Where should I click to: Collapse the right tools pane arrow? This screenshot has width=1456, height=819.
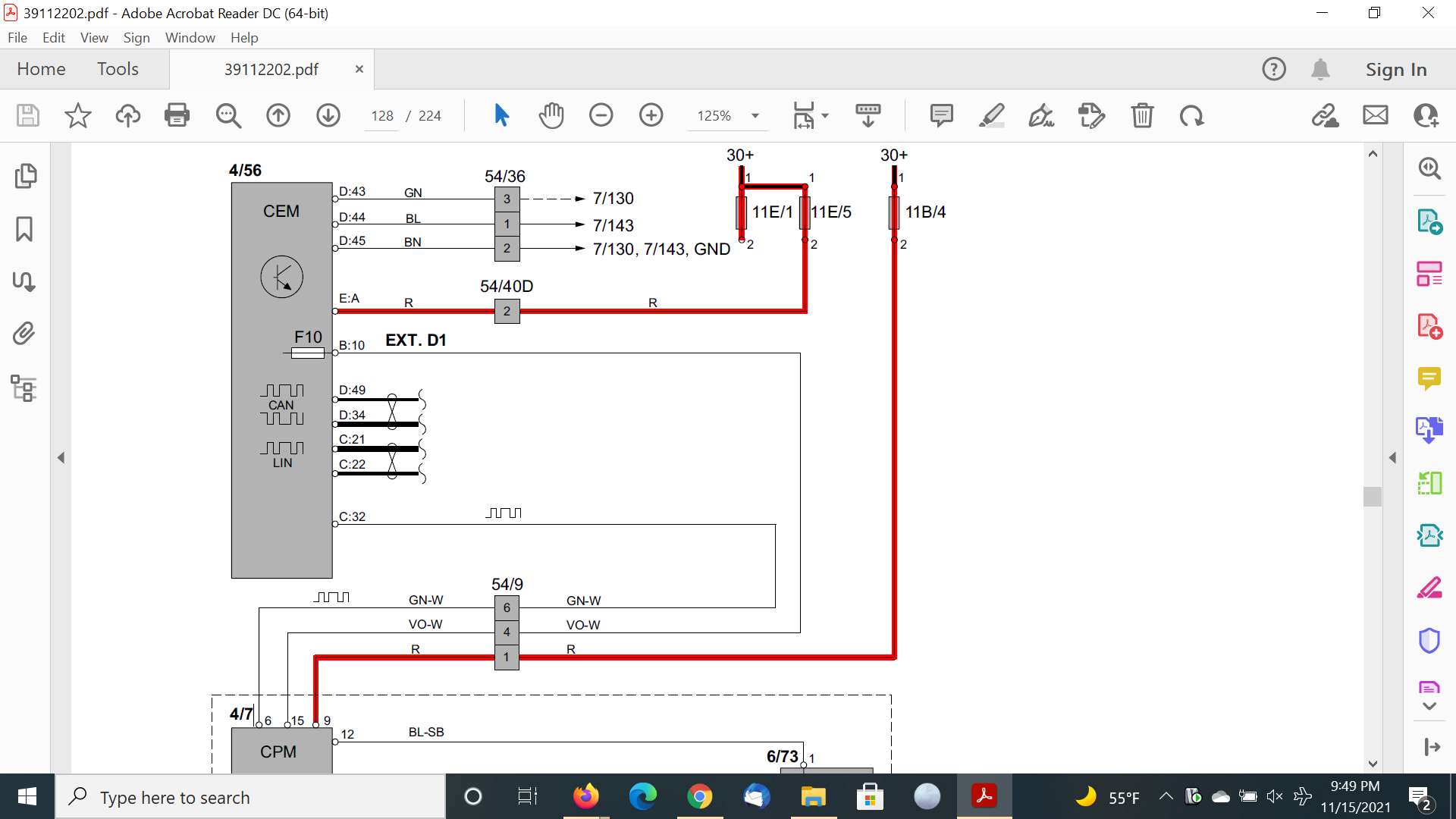pyautogui.click(x=1392, y=457)
